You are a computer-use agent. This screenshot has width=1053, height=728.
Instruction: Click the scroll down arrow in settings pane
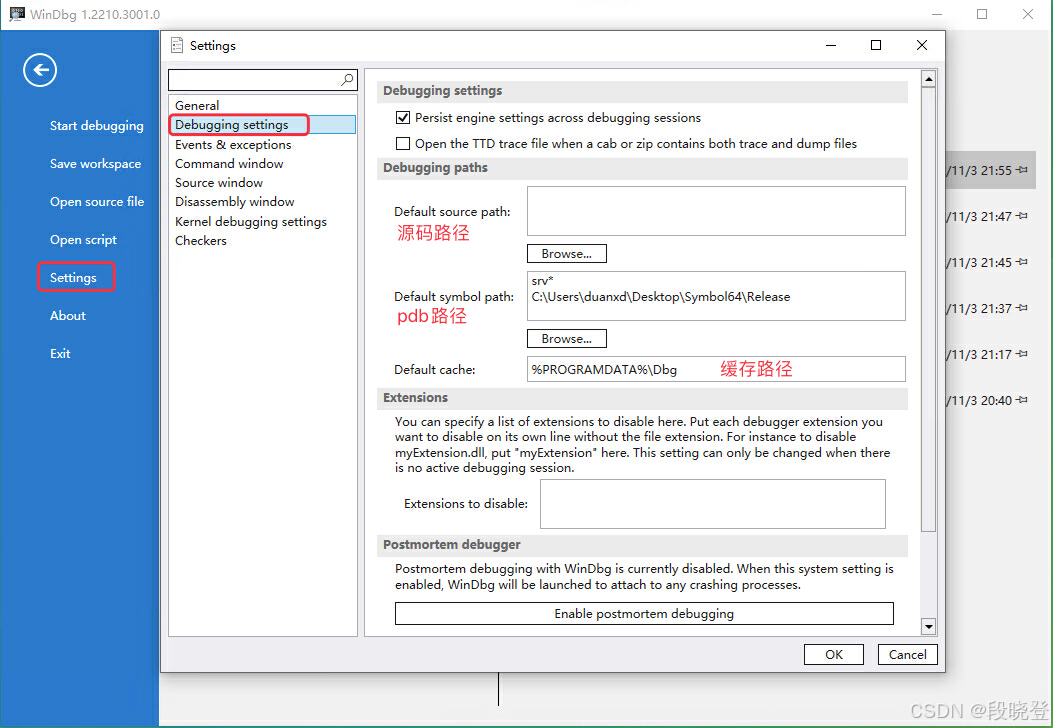tap(928, 627)
